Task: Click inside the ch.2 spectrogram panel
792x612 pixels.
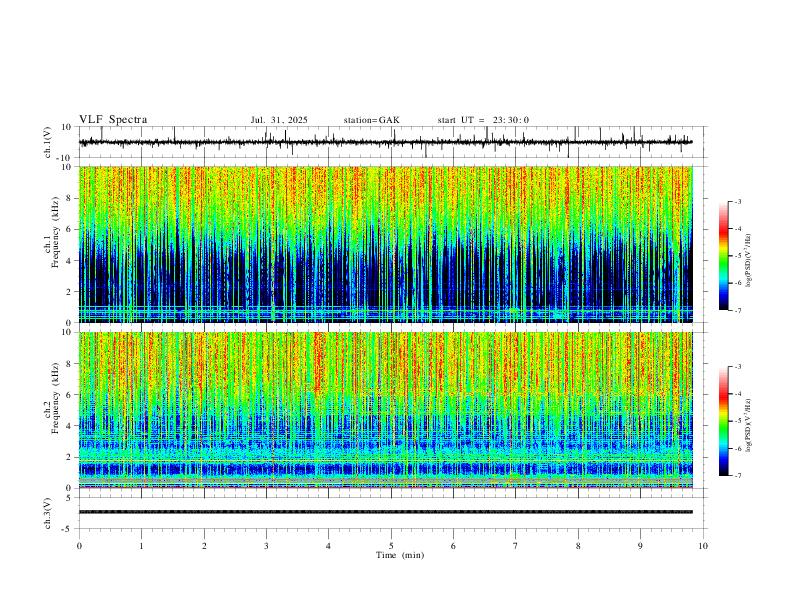Action: click(385, 410)
